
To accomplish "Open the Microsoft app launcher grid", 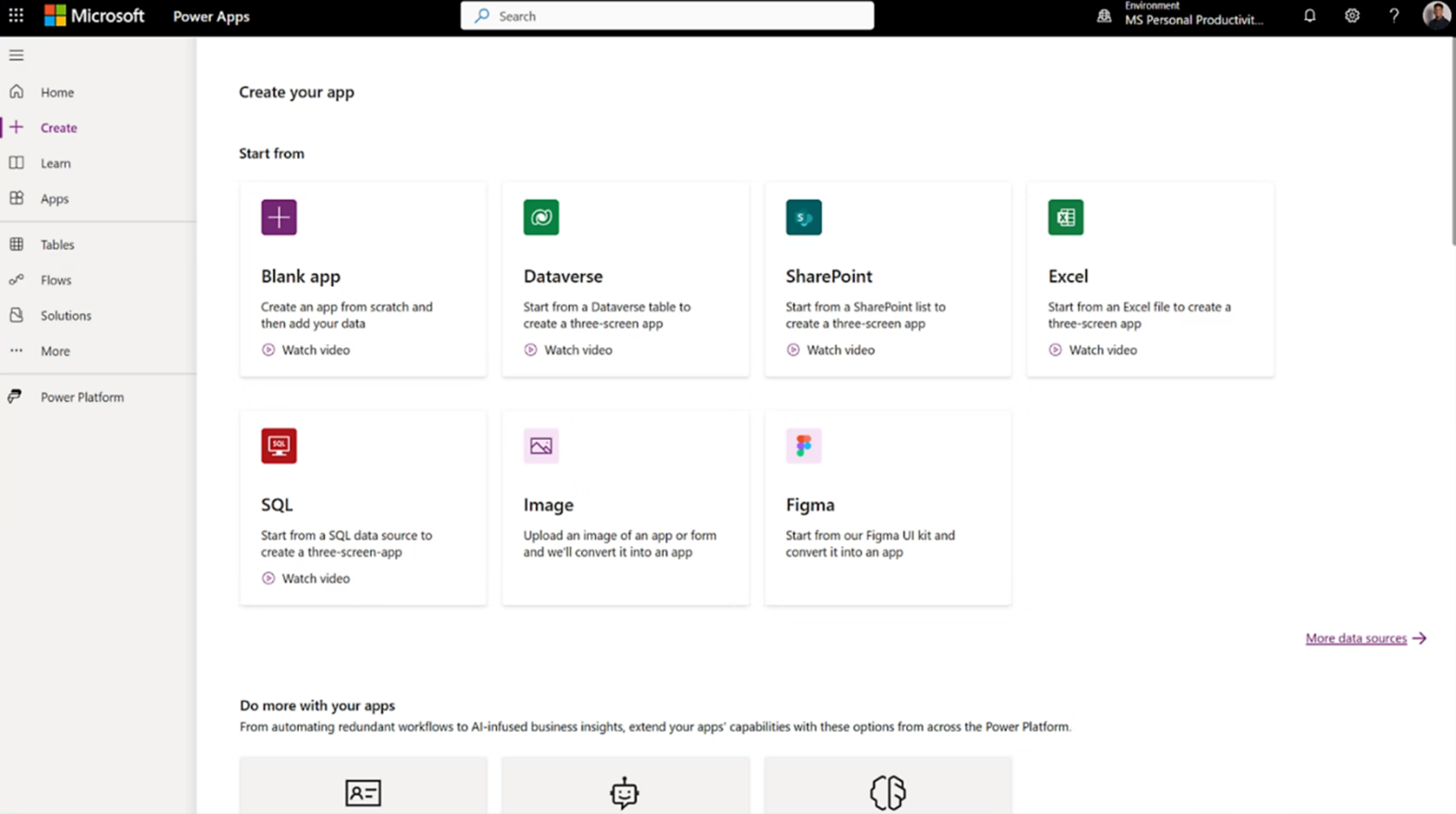I will click(15, 15).
